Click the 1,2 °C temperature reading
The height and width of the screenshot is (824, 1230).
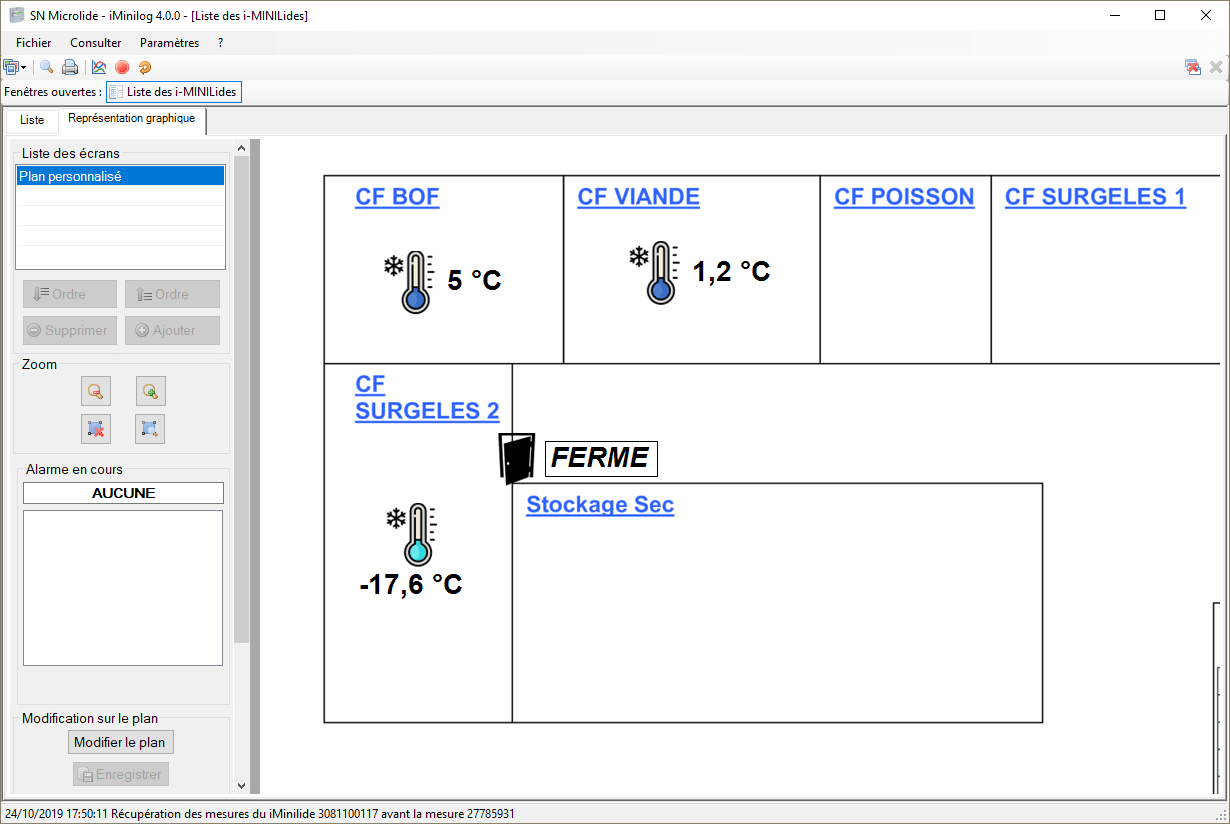tap(732, 271)
